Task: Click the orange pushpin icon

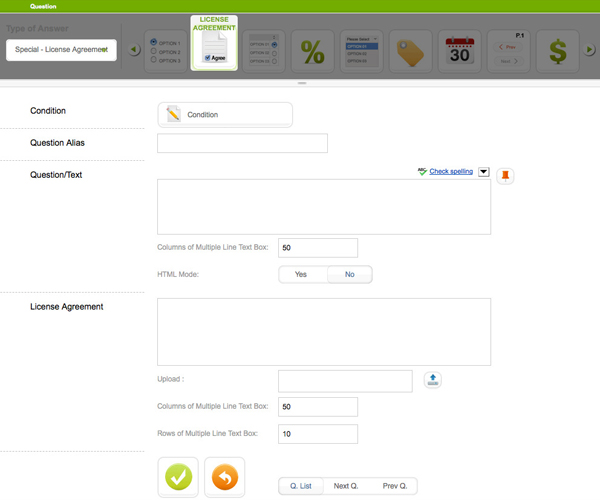Action: (x=505, y=176)
